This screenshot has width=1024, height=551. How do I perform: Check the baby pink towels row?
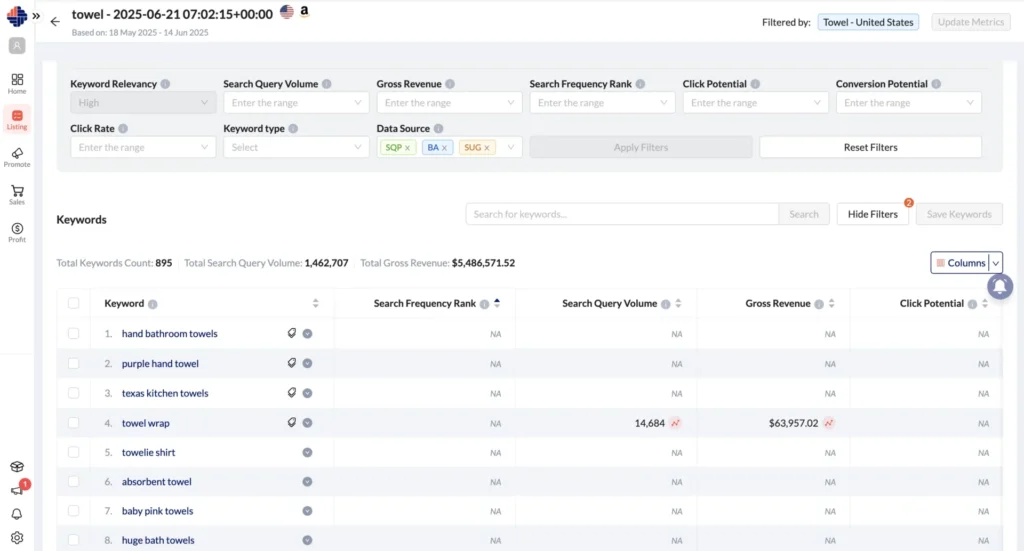(x=73, y=511)
